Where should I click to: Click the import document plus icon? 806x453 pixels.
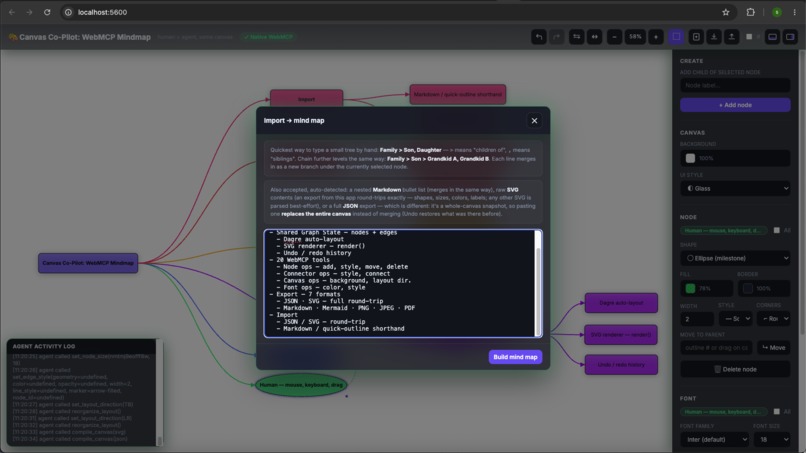pyautogui.click(x=696, y=37)
